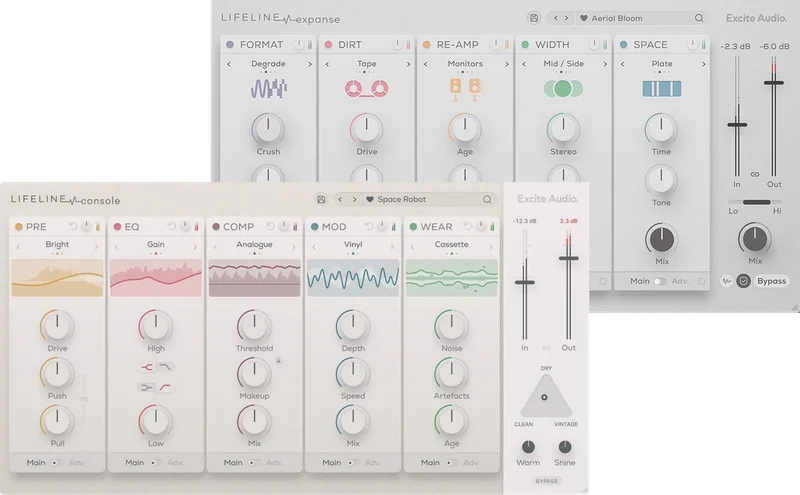Disable the FORMAT module
The width and height of the screenshot is (800, 495).
tap(230, 44)
